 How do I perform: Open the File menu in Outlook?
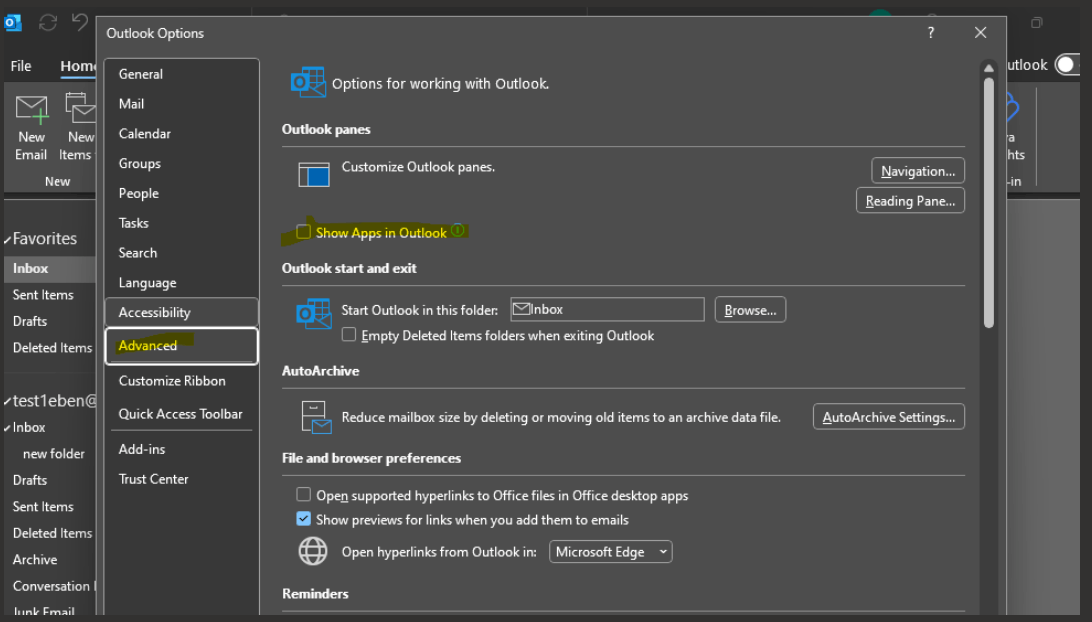(x=21, y=66)
